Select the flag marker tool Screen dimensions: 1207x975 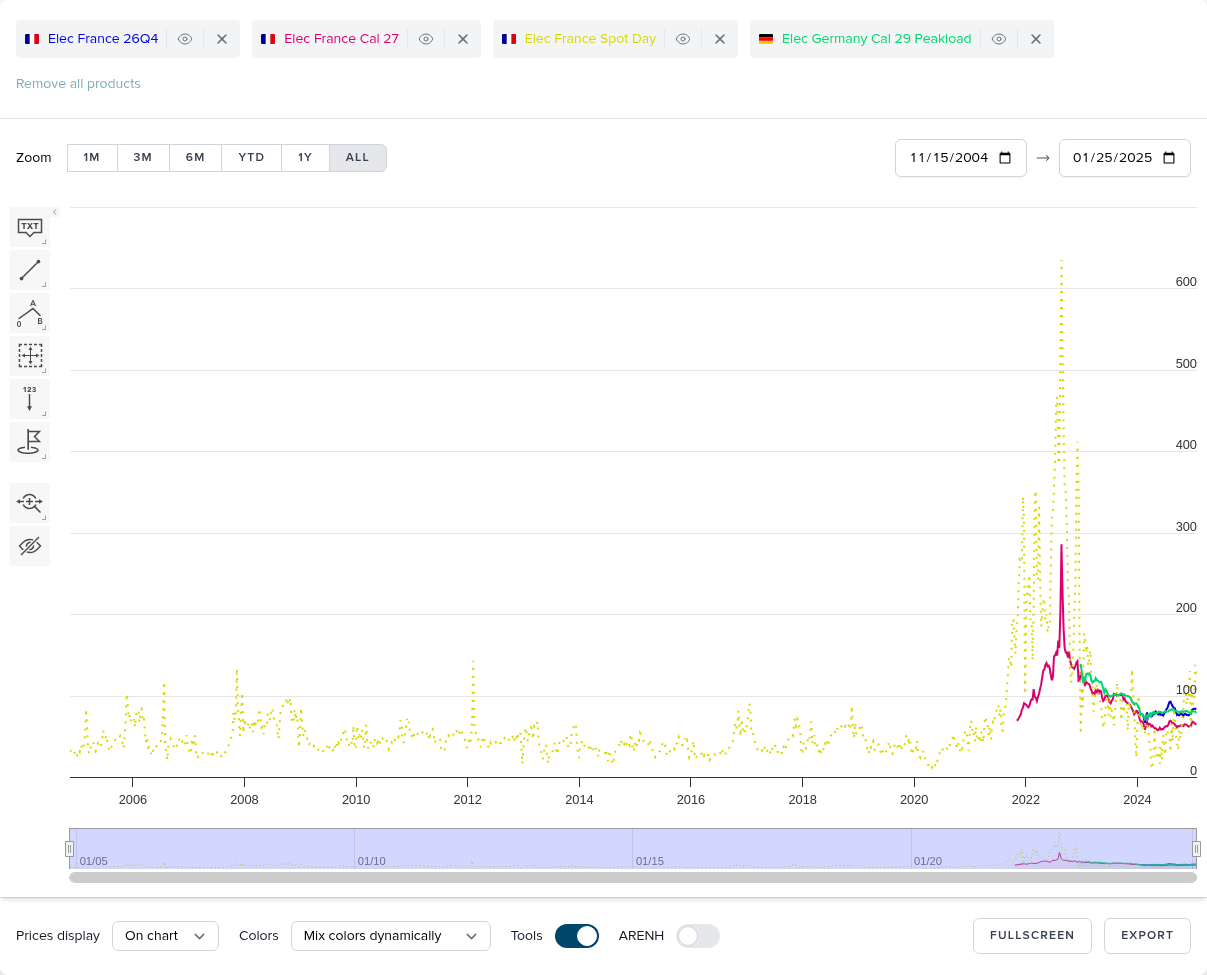30,441
